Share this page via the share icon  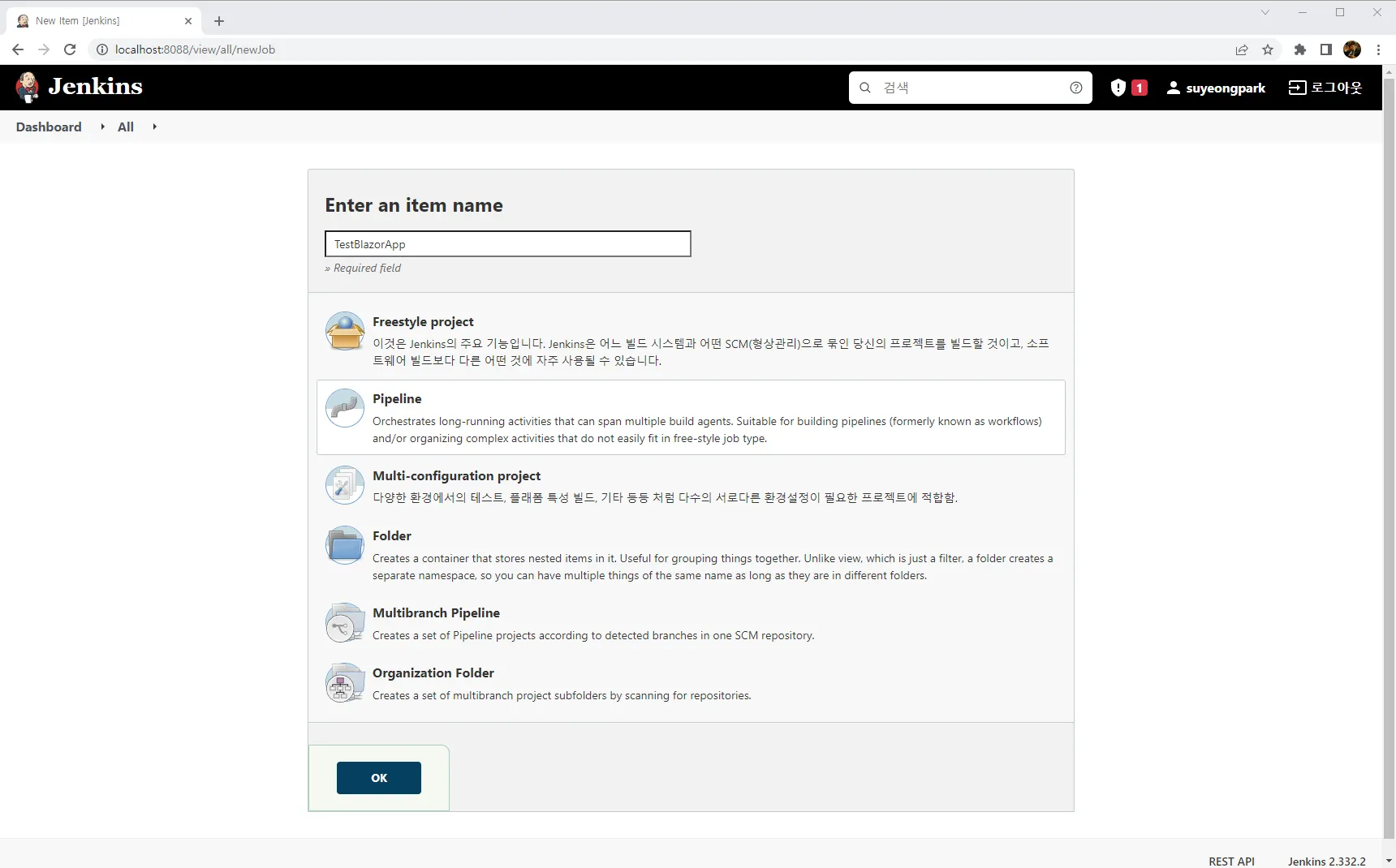click(x=1242, y=49)
